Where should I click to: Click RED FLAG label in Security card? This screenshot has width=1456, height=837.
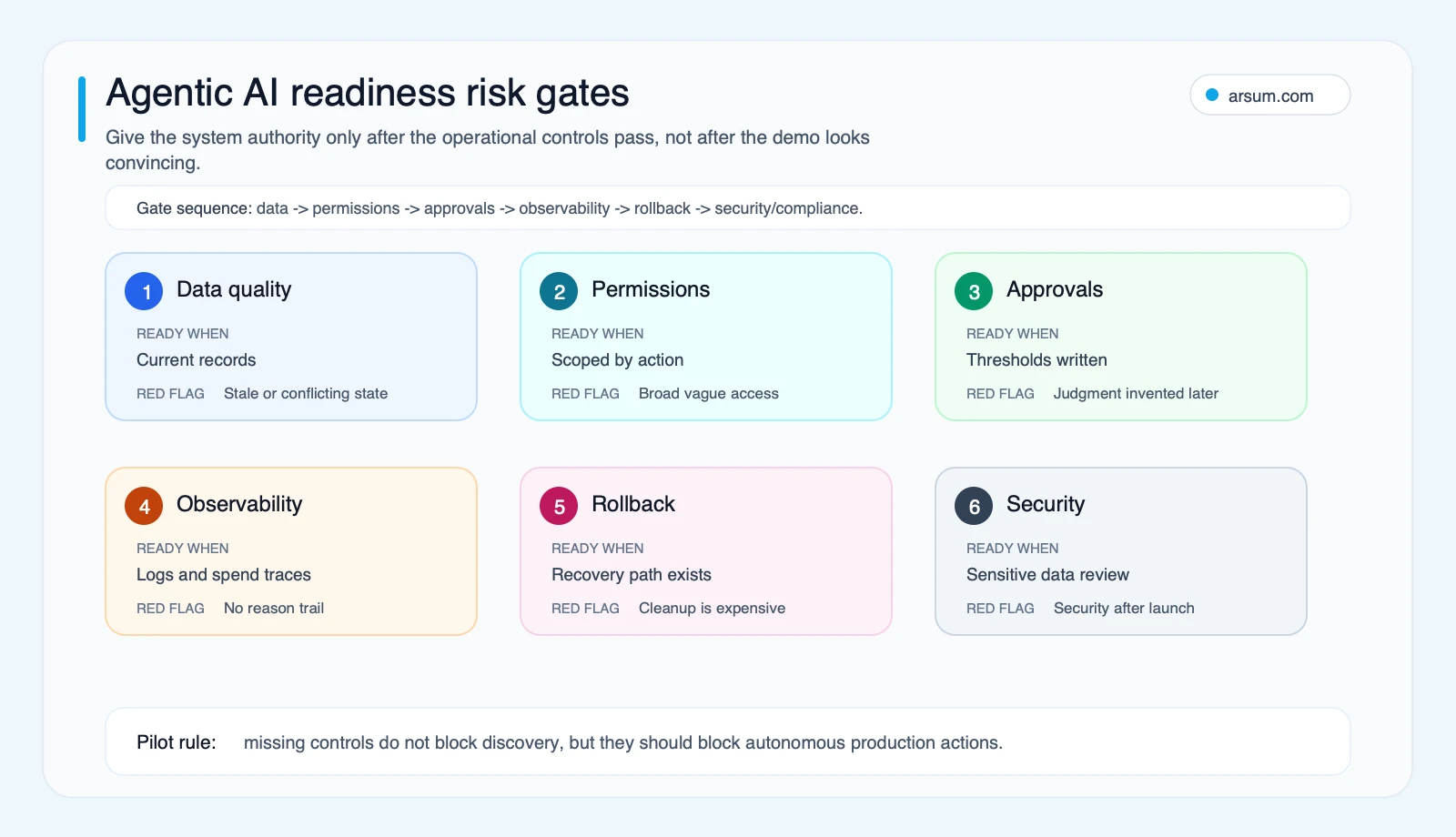pyautogui.click(x=1000, y=609)
